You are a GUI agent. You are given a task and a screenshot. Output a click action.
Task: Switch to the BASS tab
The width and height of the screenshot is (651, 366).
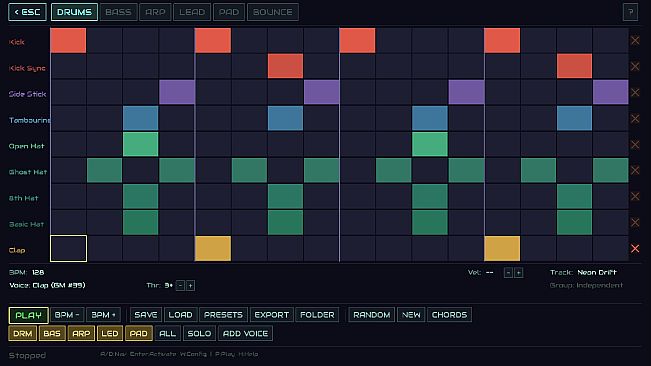click(118, 12)
